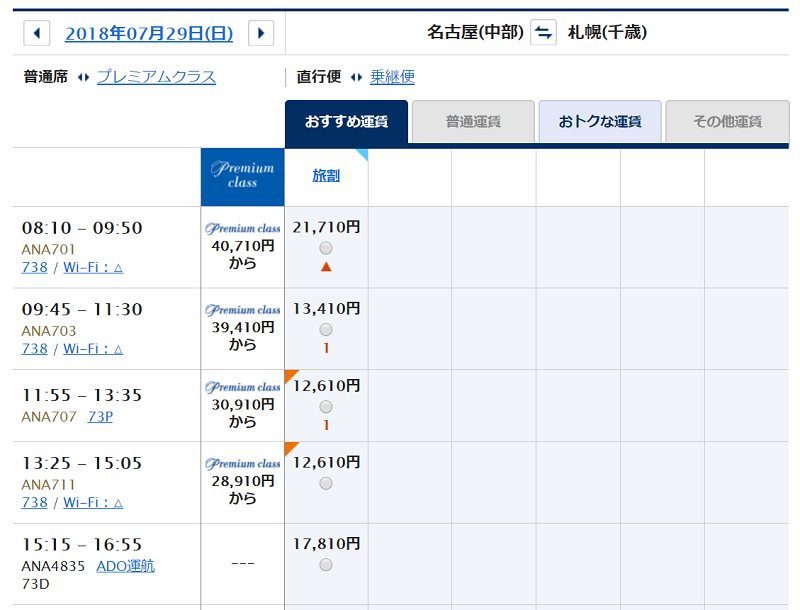Click flight number ANA711

click(48, 485)
